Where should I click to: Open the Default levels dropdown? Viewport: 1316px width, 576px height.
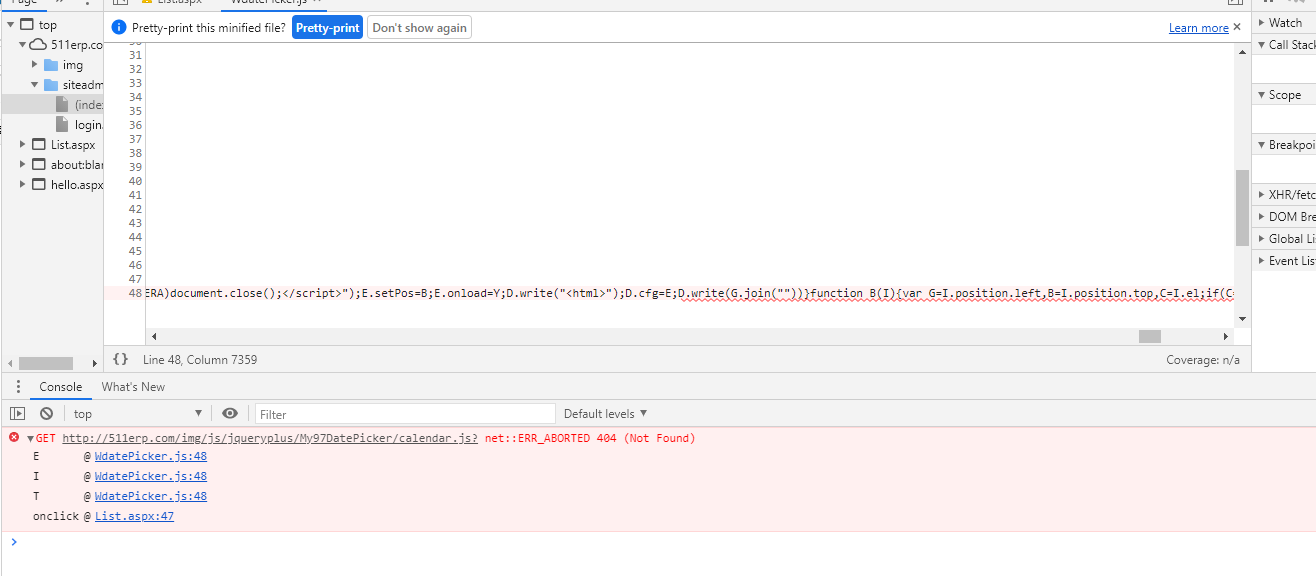605,414
